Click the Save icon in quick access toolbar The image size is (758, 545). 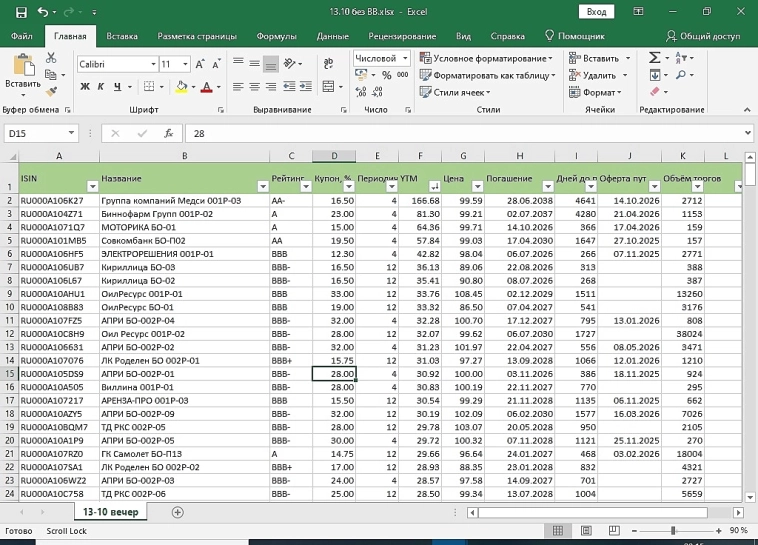click(19, 12)
